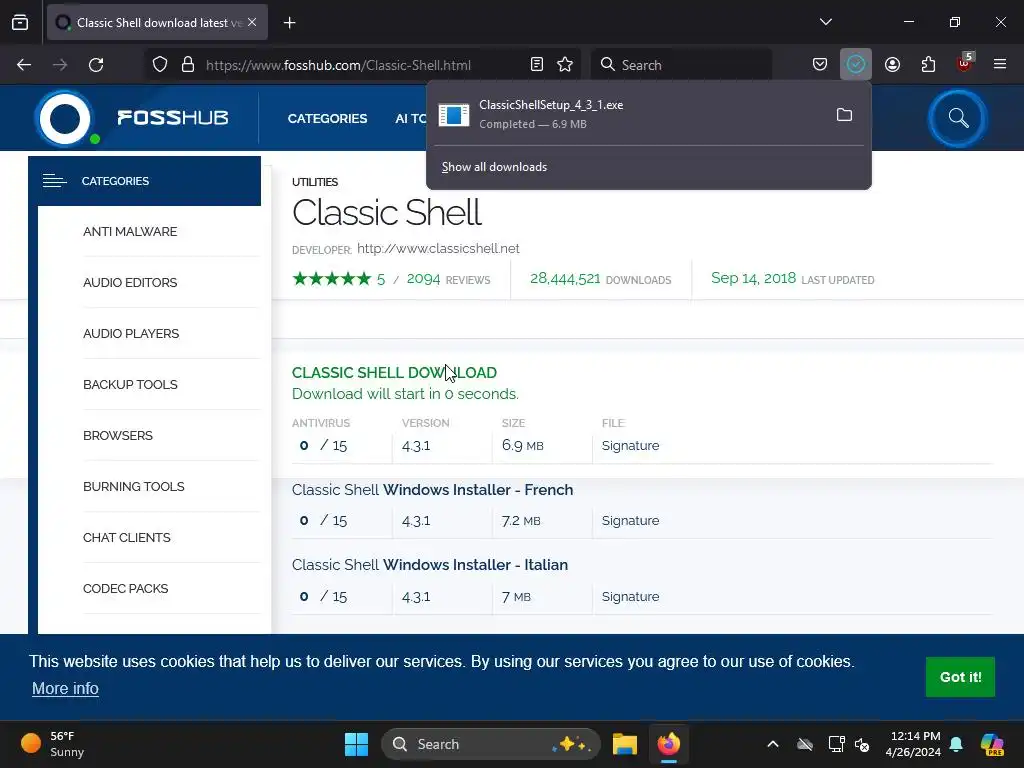Open notification bell in taskbar
The width and height of the screenshot is (1024, 768).
click(x=956, y=744)
